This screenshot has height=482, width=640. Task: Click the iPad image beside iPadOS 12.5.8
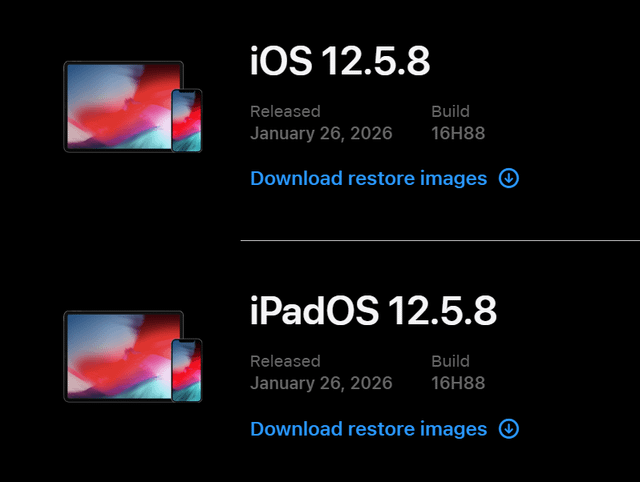[118, 356]
